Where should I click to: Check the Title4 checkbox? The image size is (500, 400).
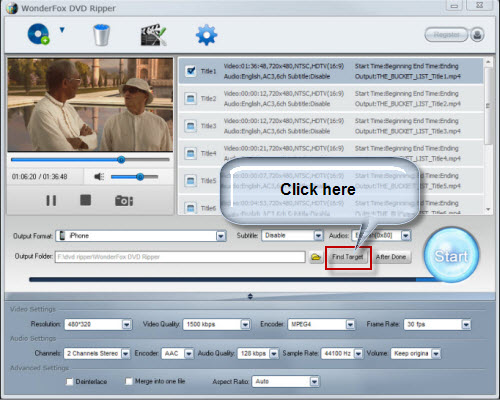coord(190,153)
